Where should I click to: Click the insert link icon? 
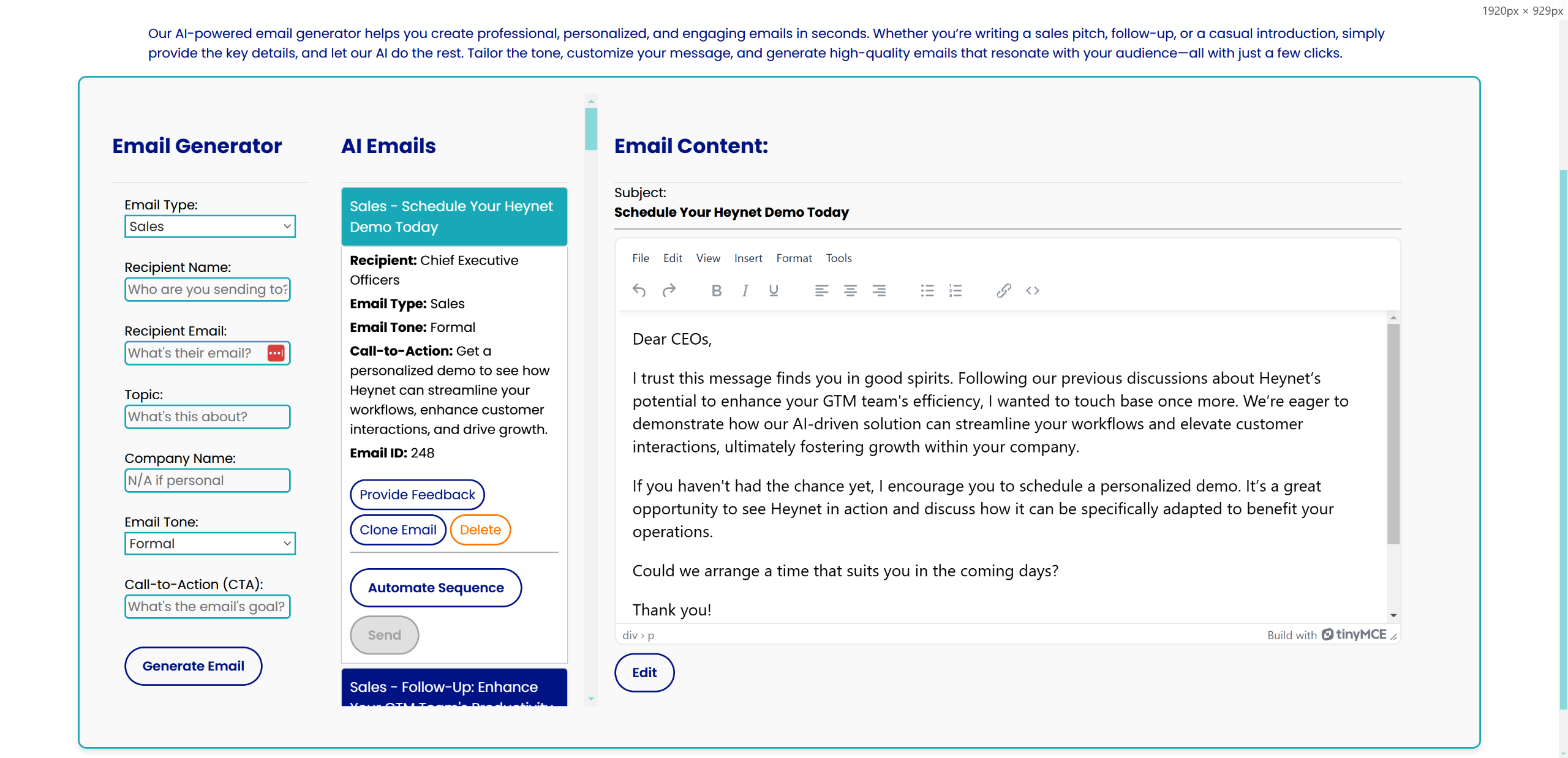coord(1003,290)
